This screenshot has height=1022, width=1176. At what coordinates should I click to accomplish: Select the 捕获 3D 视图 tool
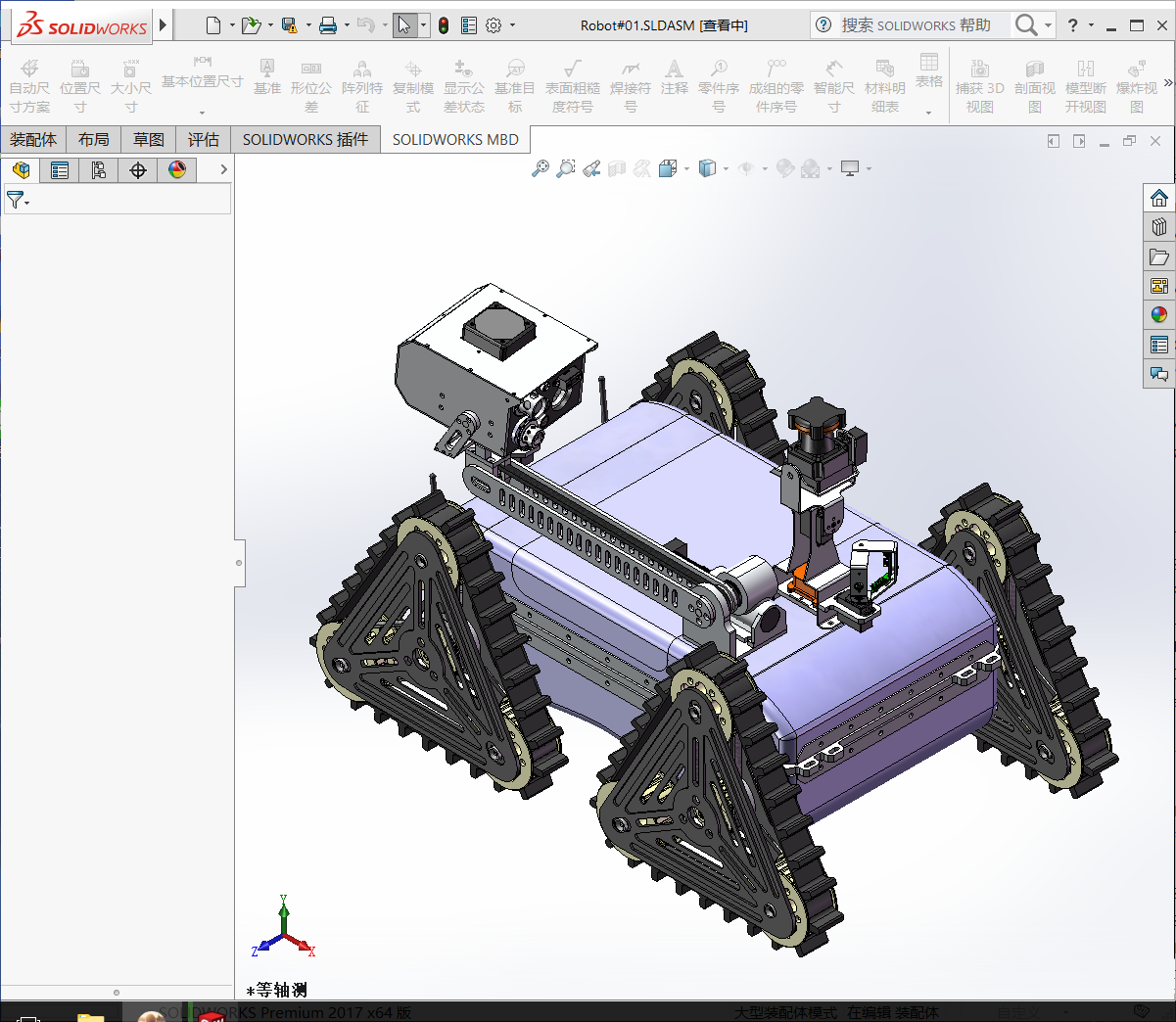click(980, 82)
